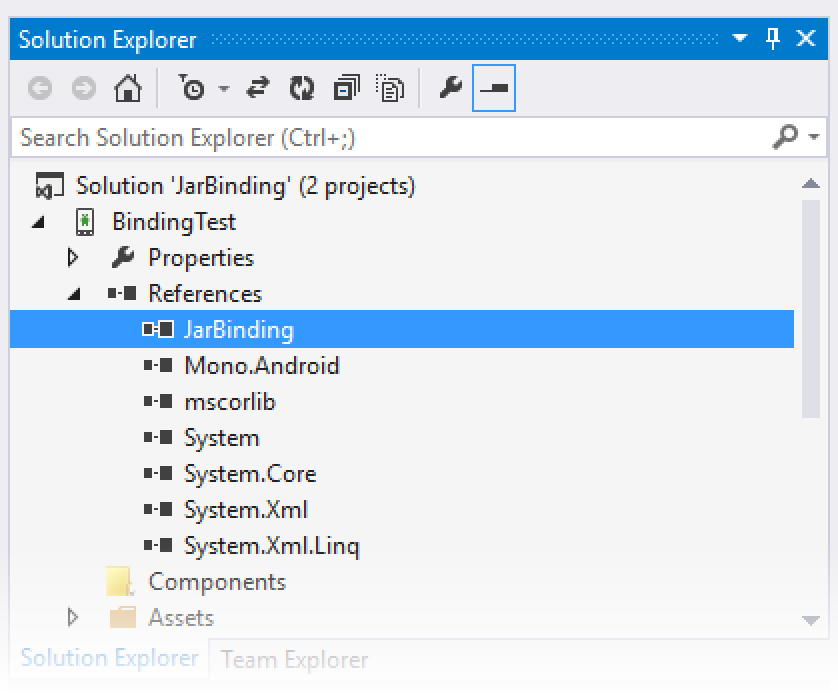Toggle the Preview Selected Items button
The image size is (838, 696).
pos(494,89)
